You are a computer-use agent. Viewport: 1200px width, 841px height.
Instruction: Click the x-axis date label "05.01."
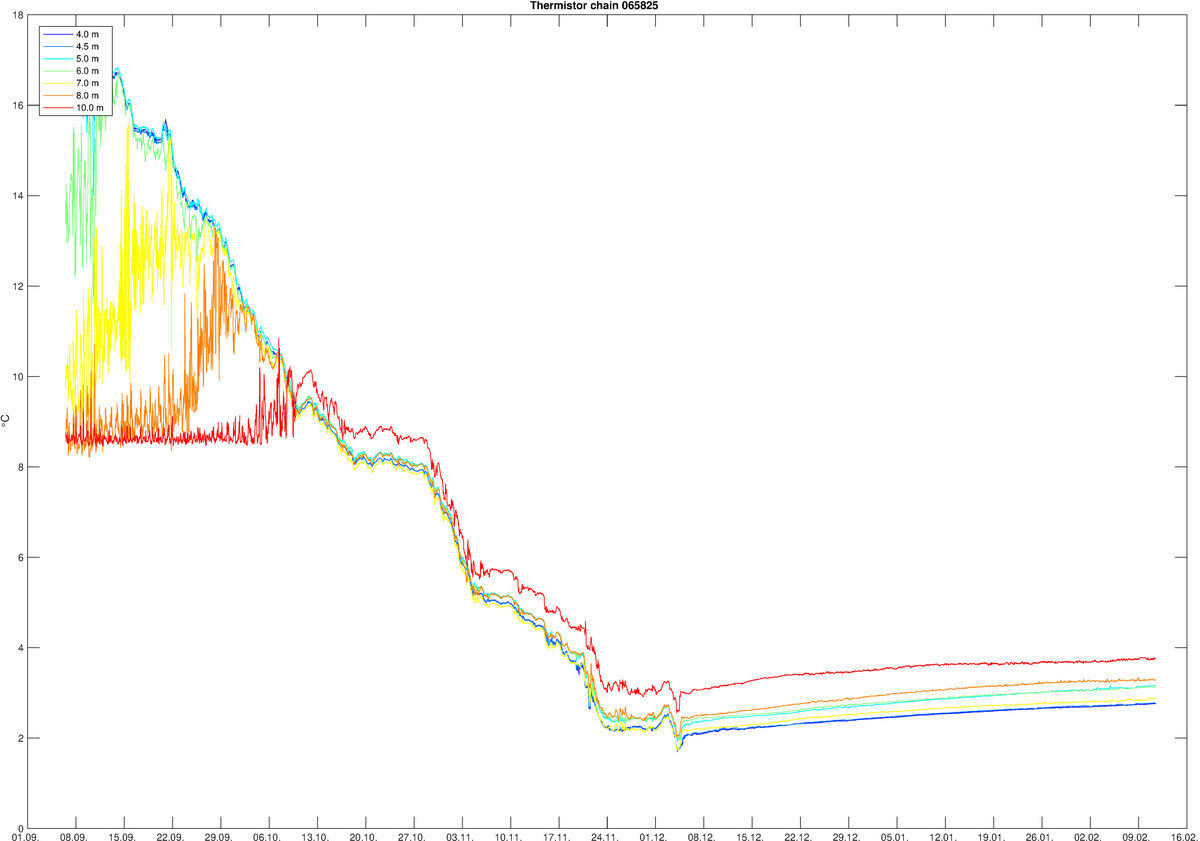pos(894,835)
